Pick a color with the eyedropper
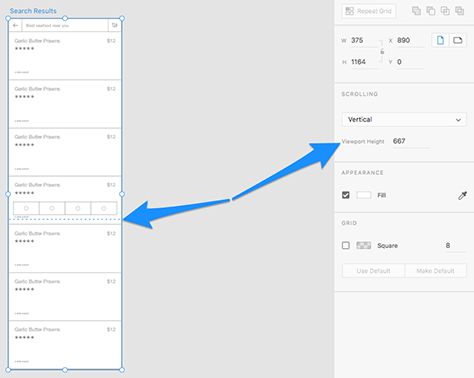 [x=462, y=195]
